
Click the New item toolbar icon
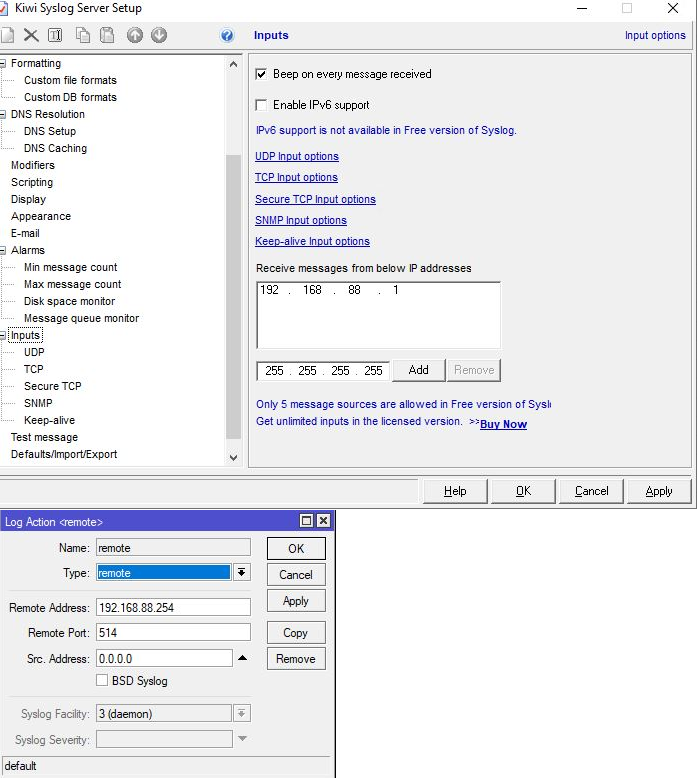[x=6, y=35]
